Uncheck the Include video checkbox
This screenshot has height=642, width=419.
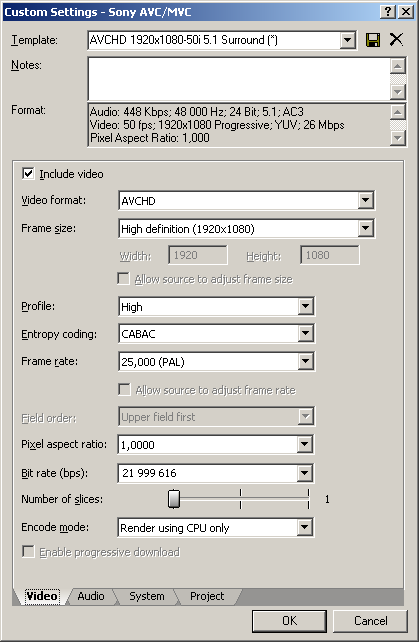pyautogui.click(x=28, y=174)
